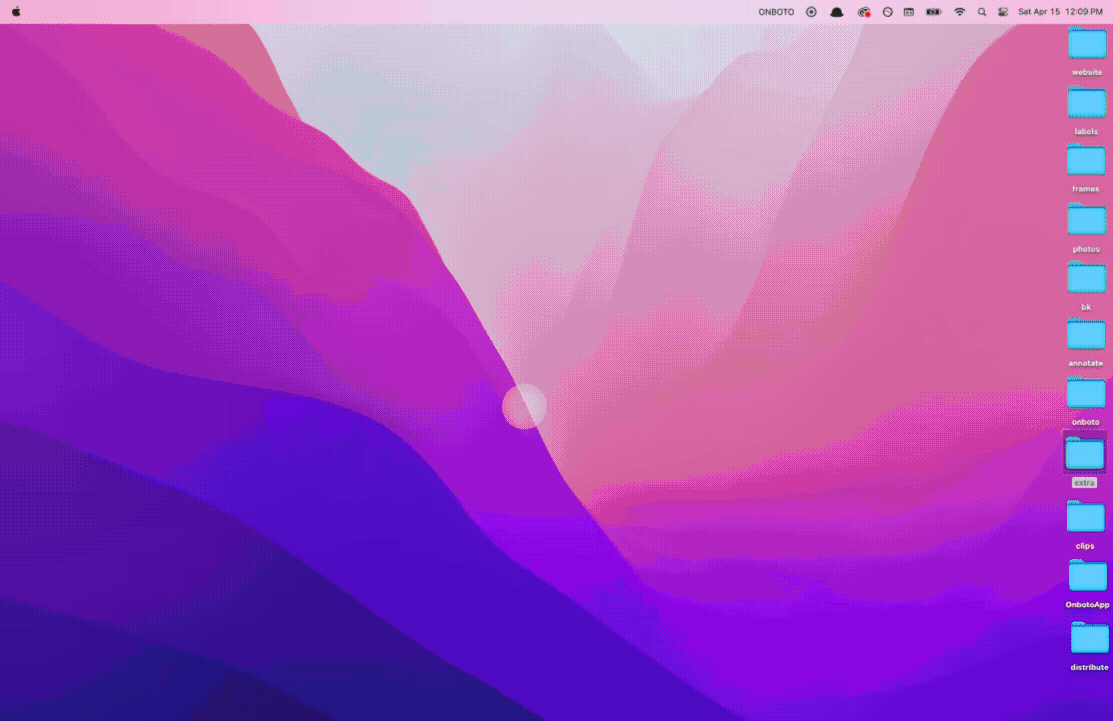Open Spotlight search magnifier

pyautogui.click(x=982, y=12)
